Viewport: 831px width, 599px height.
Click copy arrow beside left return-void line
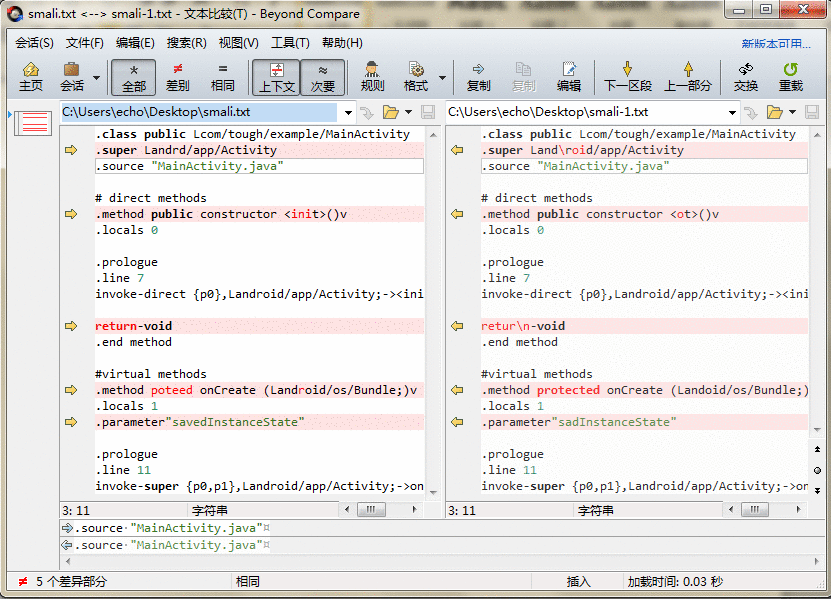coord(71,326)
